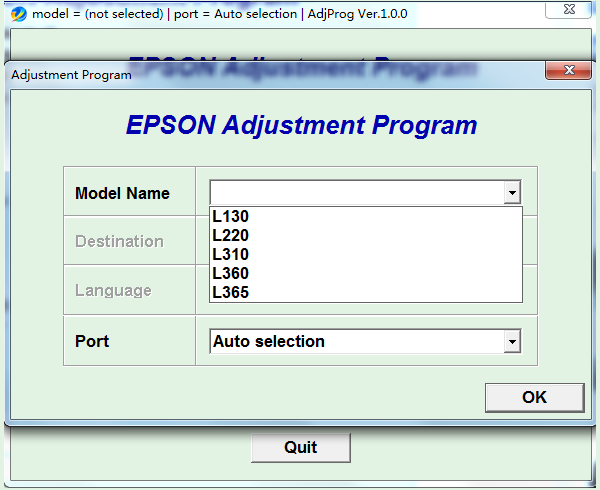Screen dimensions: 600x490
Task: Expand the Port dropdown arrow
Action: tap(512, 342)
